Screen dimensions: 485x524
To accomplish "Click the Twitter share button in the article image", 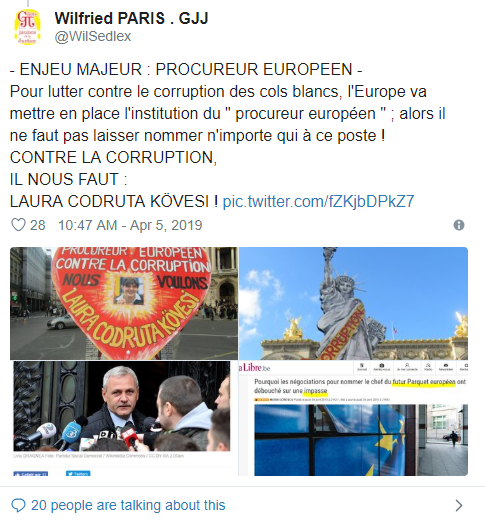I will click(78, 474).
